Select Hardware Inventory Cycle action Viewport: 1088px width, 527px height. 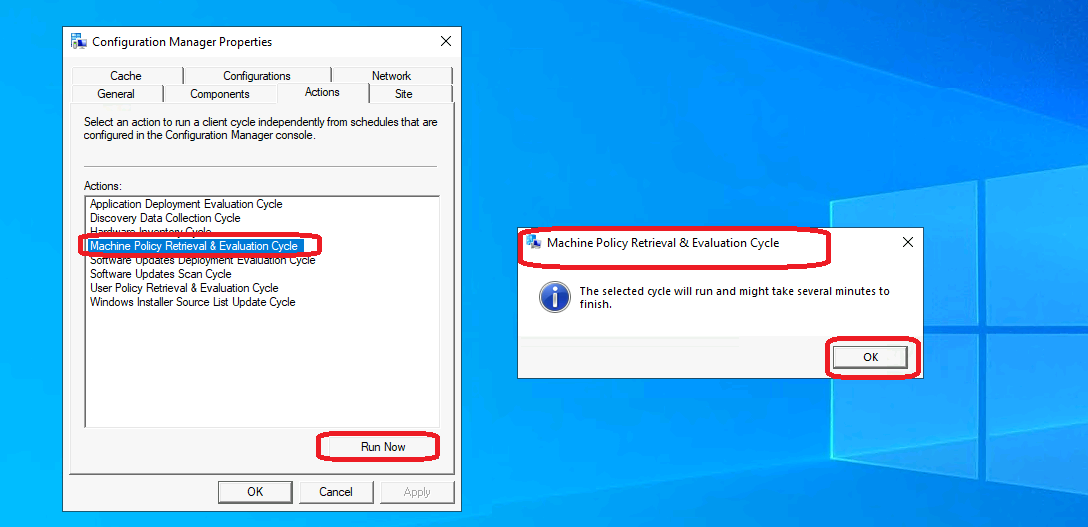point(151,231)
